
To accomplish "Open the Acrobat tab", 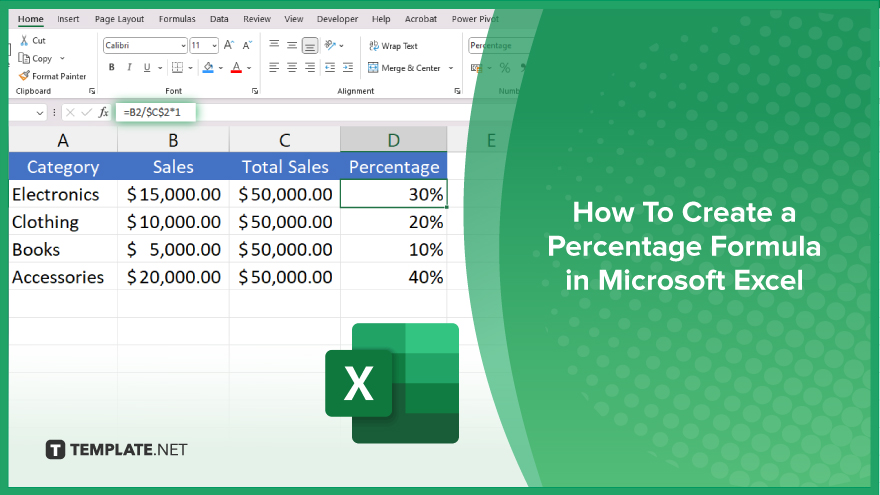I will point(420,19).
